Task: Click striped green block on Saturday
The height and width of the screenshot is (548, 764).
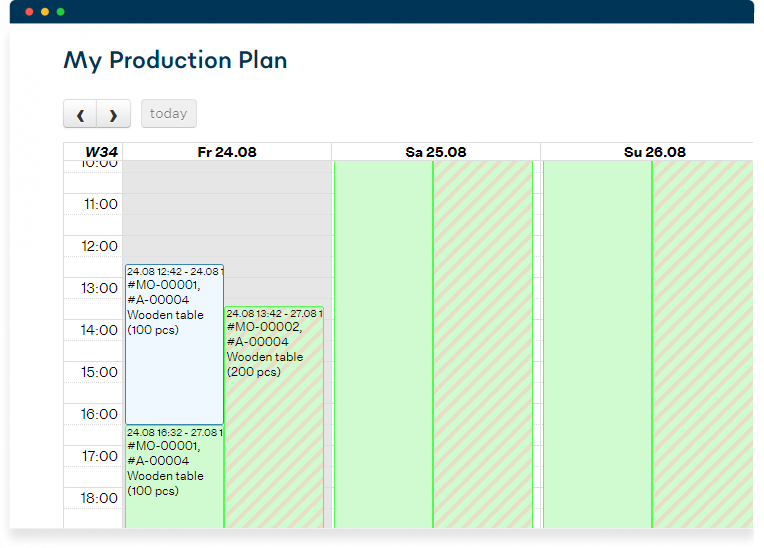Action: tap(482, 340)
